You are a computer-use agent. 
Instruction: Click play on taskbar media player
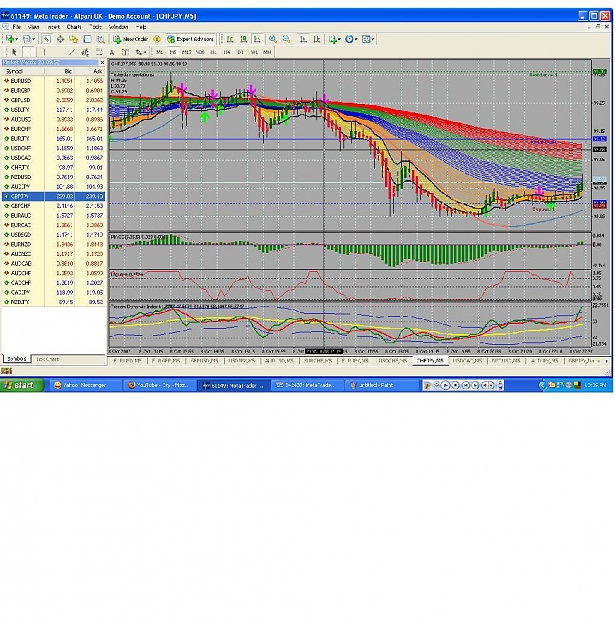click(x=445, y=385)
